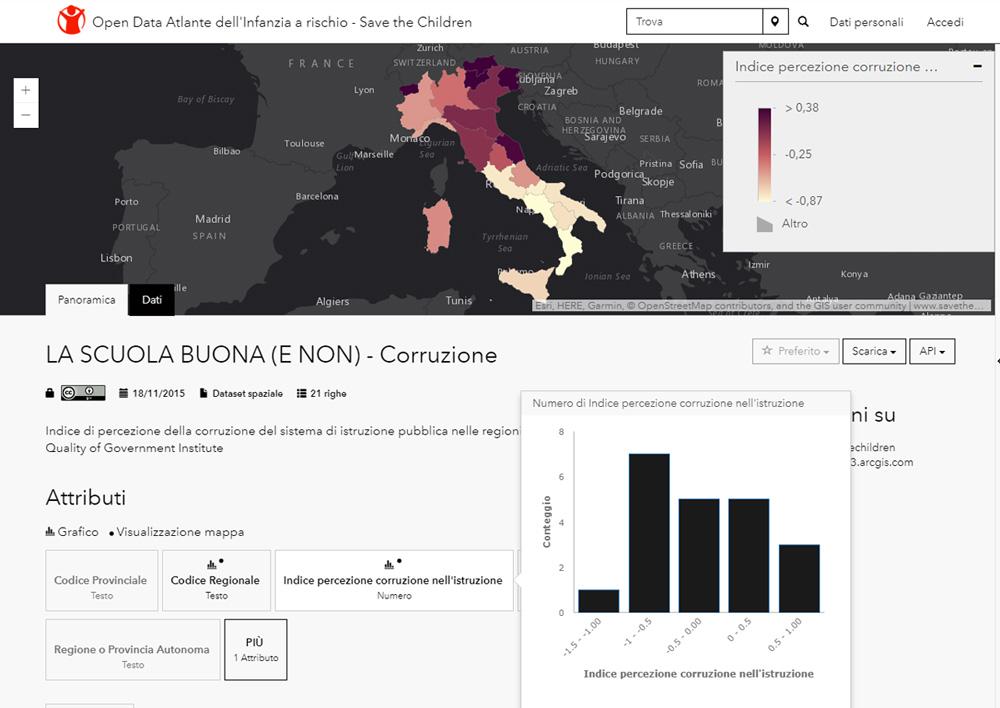Click the lock icon under the title
This screenshot has width=1000, height=708.
point(50,393)
